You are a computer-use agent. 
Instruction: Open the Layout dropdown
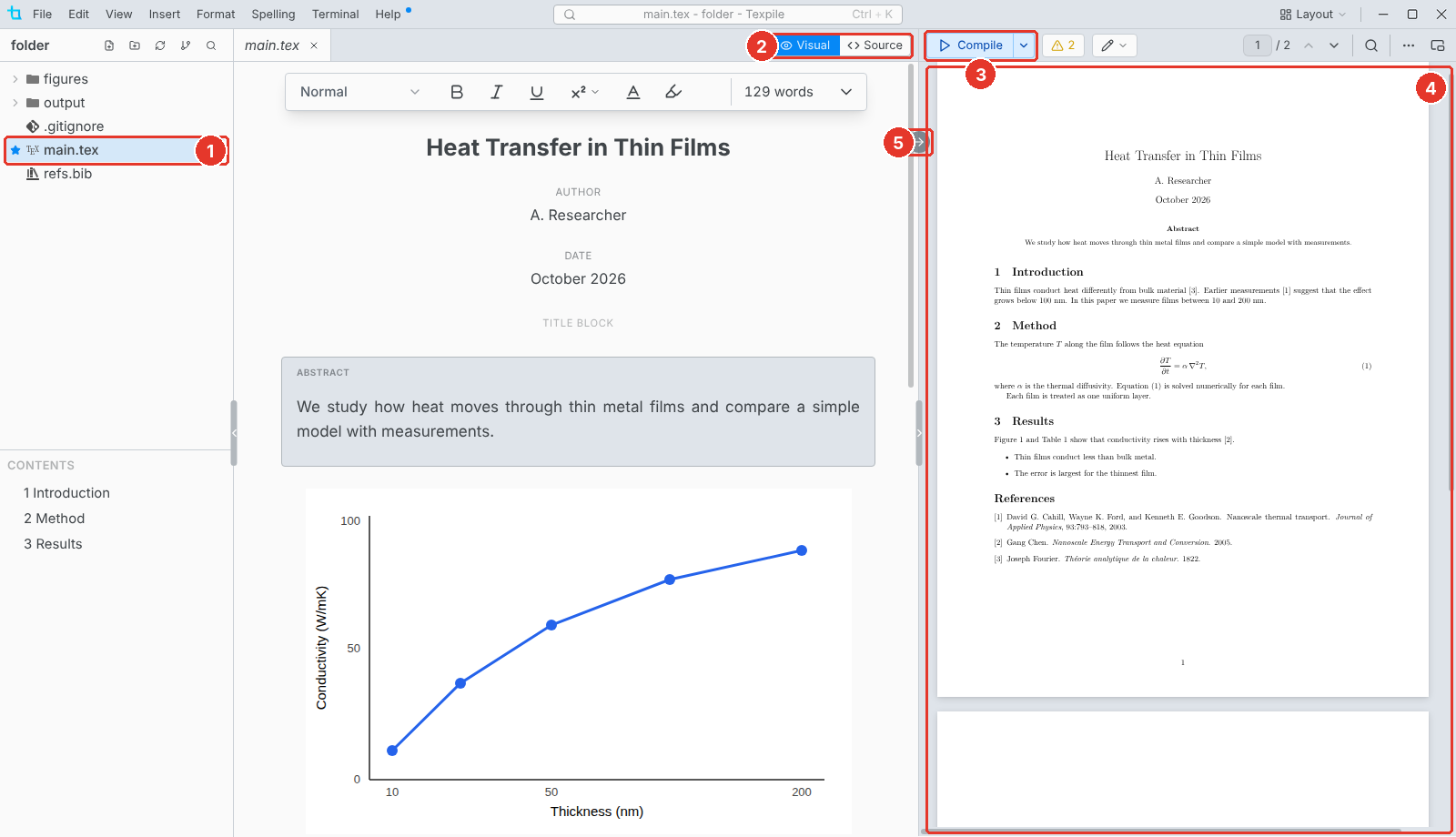tap(1312, 15)
